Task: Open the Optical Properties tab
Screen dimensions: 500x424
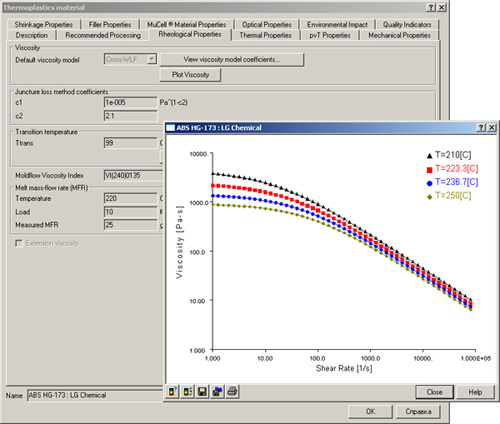Action: [x=267, y=25]
